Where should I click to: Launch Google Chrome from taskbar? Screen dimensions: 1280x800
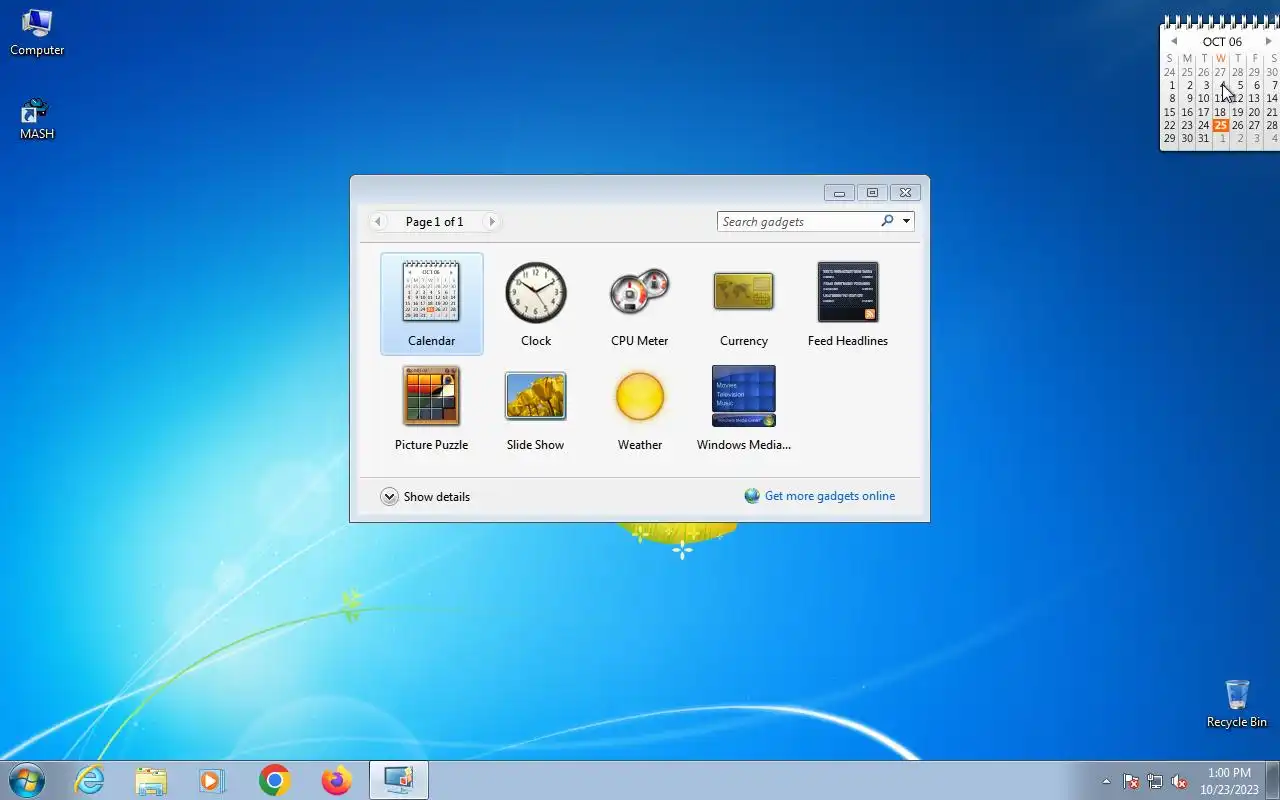click(x=274, y=780)
